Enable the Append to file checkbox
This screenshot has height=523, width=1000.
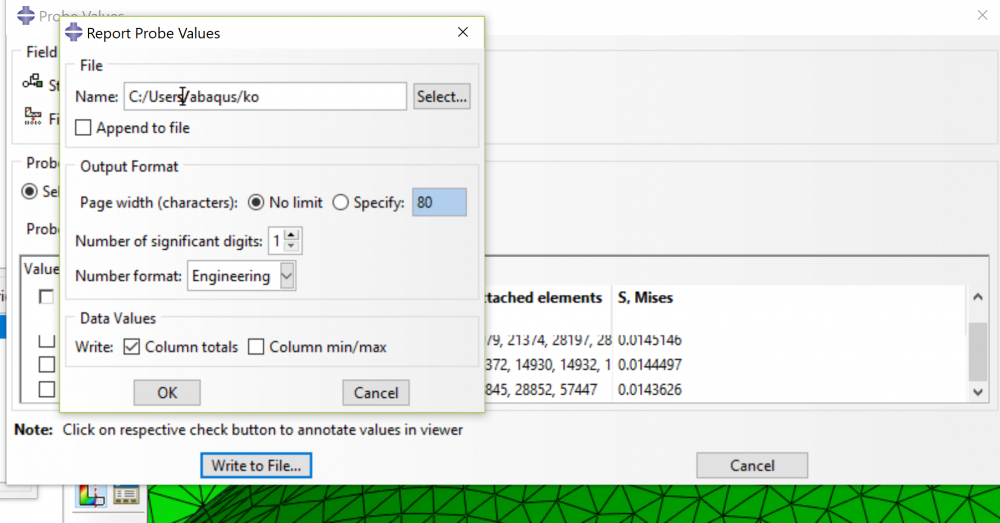click(83, 128)
